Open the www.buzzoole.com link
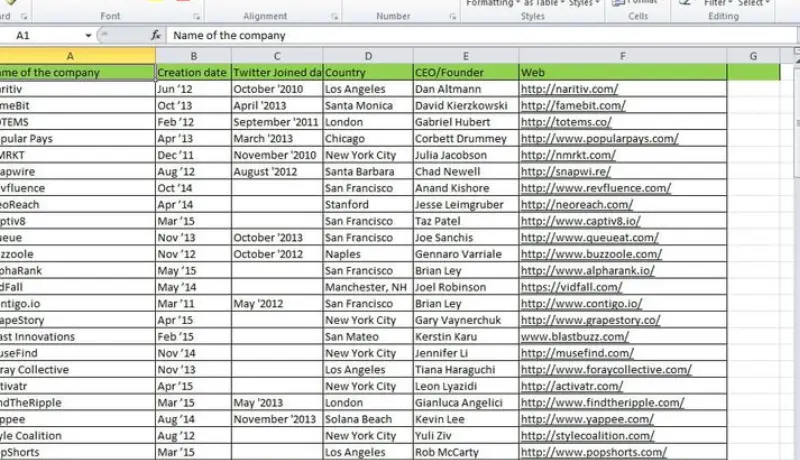800x460 pixels. tap(591, 254)
